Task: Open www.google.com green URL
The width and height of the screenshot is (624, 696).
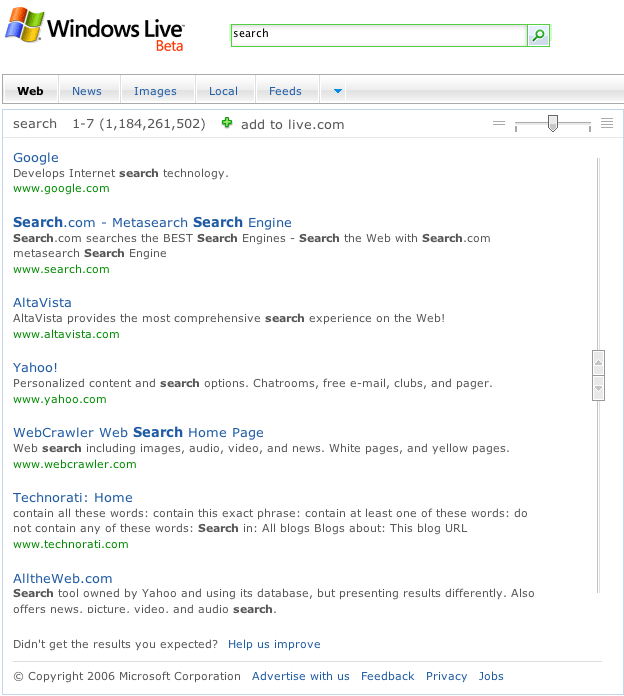Action: (61, 188)
